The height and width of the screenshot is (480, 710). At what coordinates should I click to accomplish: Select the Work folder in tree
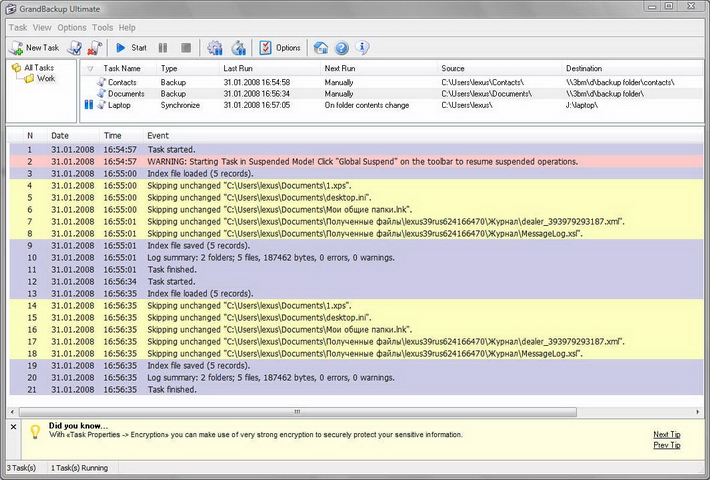point(46,78)
